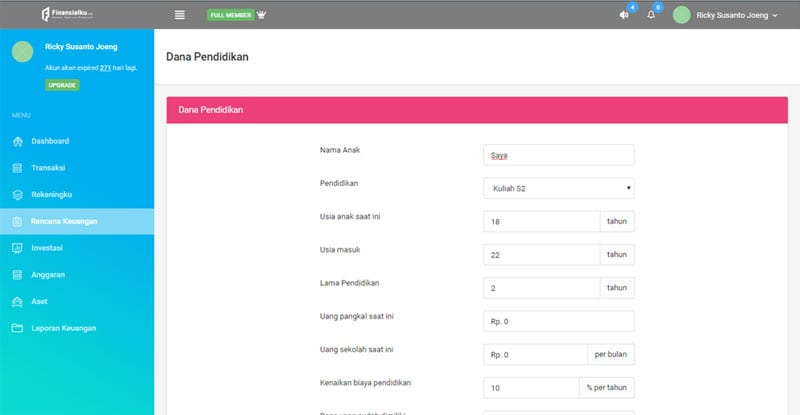Image resolution: width=800 pixels, height=415 pixels.
Task: Click the Nama Anak input field
Action: coord(558,155)
